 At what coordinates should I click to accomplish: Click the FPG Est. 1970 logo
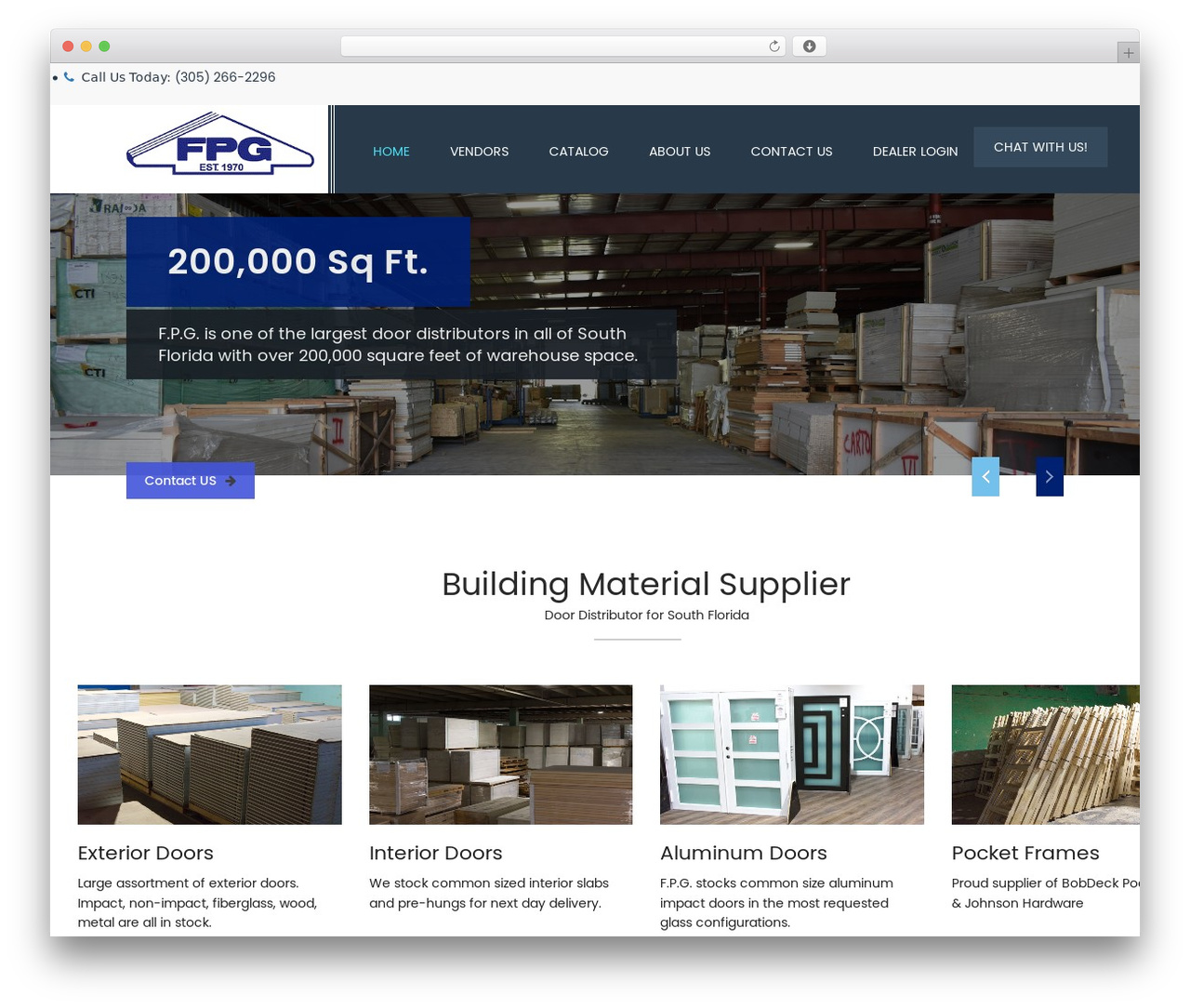click(219, 143)
